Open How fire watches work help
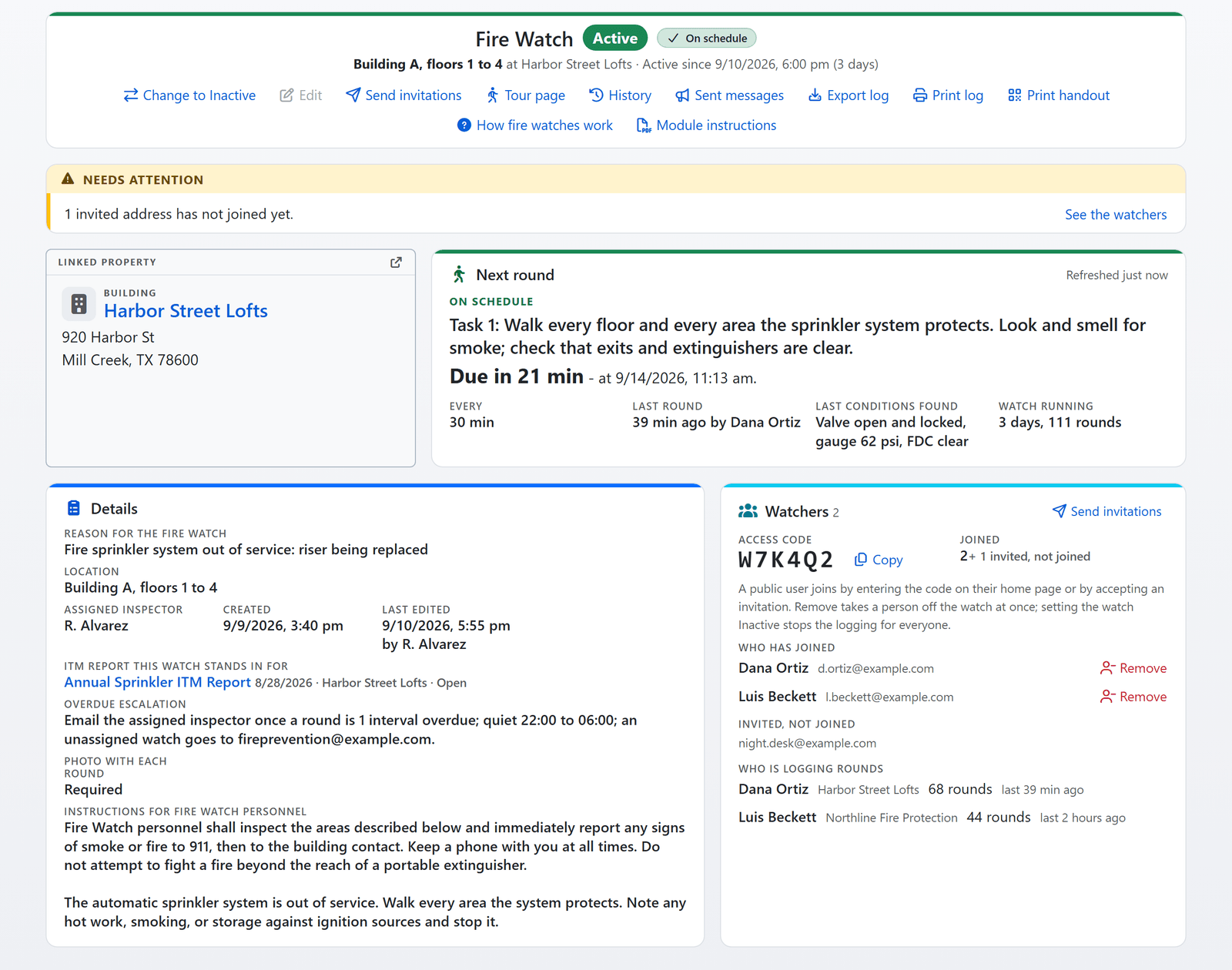This screenshot has width=1232, height=970. pyautogui.click(x=535, y=125)
